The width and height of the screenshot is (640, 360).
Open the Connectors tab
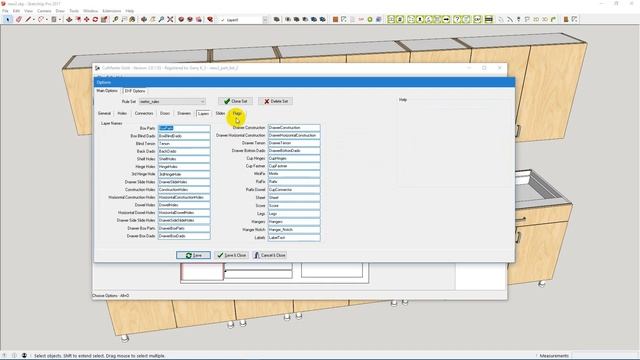point(144,113)
